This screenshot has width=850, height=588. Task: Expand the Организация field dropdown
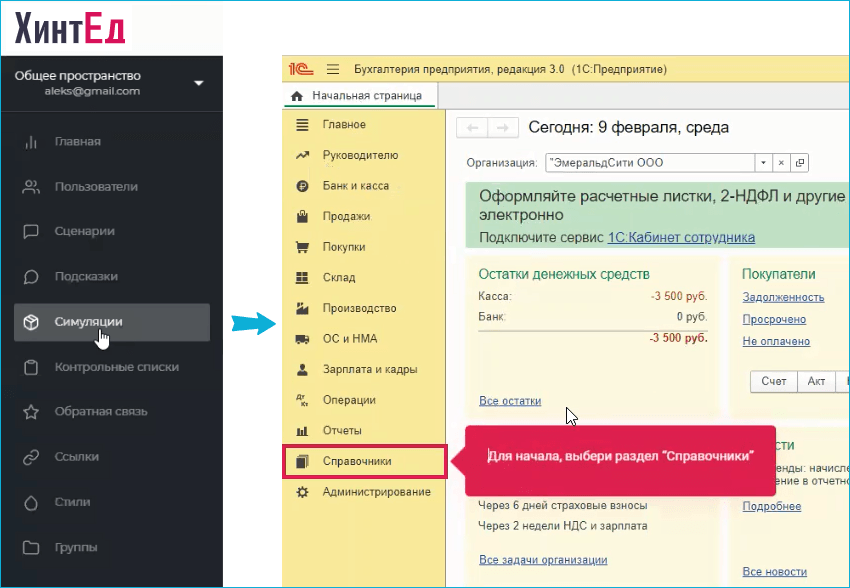(x=763, y=162)
